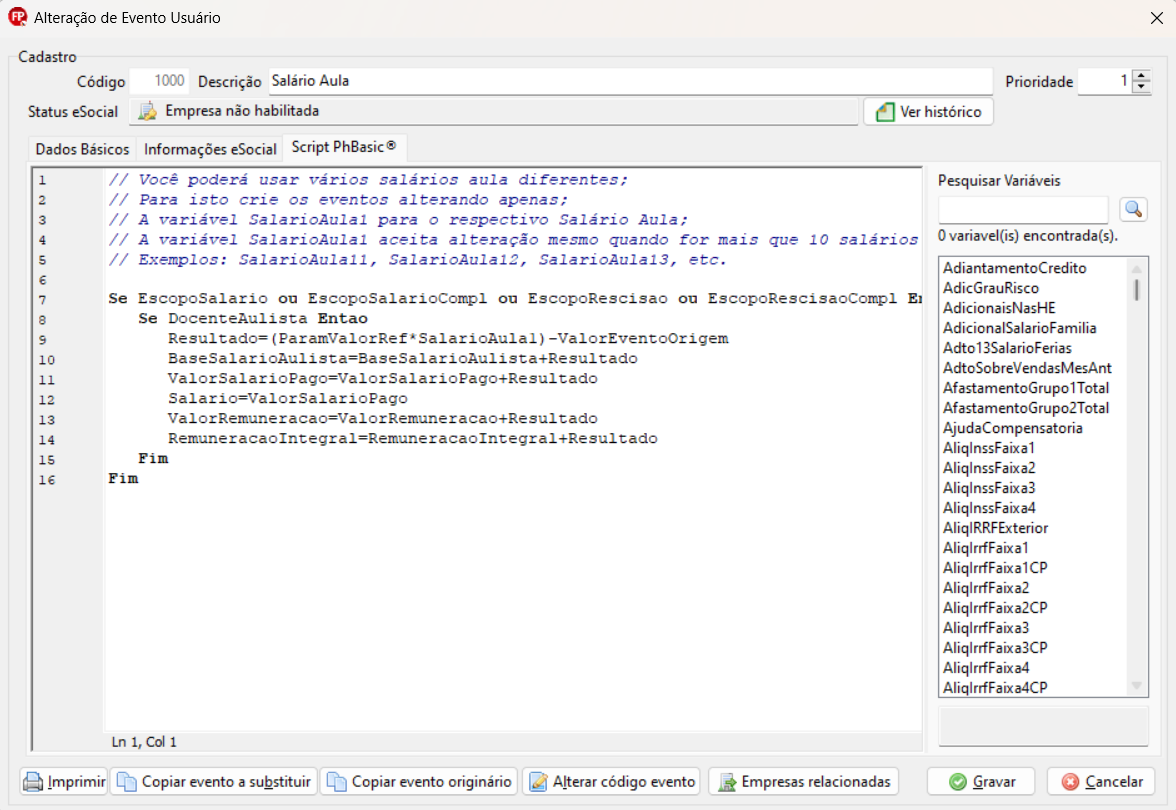Select variable AliqInssFaixa3
The height and width of the screenshot is (810, 1176).
[988, 488]
